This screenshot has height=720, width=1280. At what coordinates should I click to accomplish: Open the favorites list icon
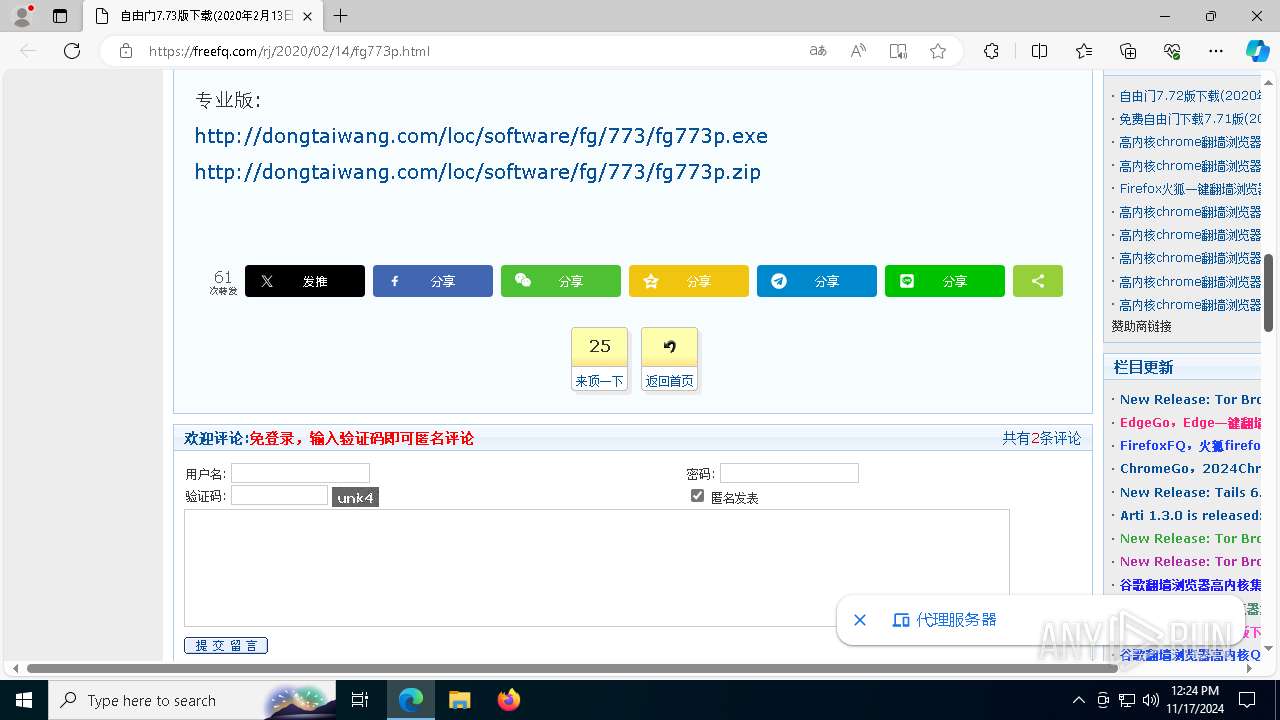(x=1084, y=51)
